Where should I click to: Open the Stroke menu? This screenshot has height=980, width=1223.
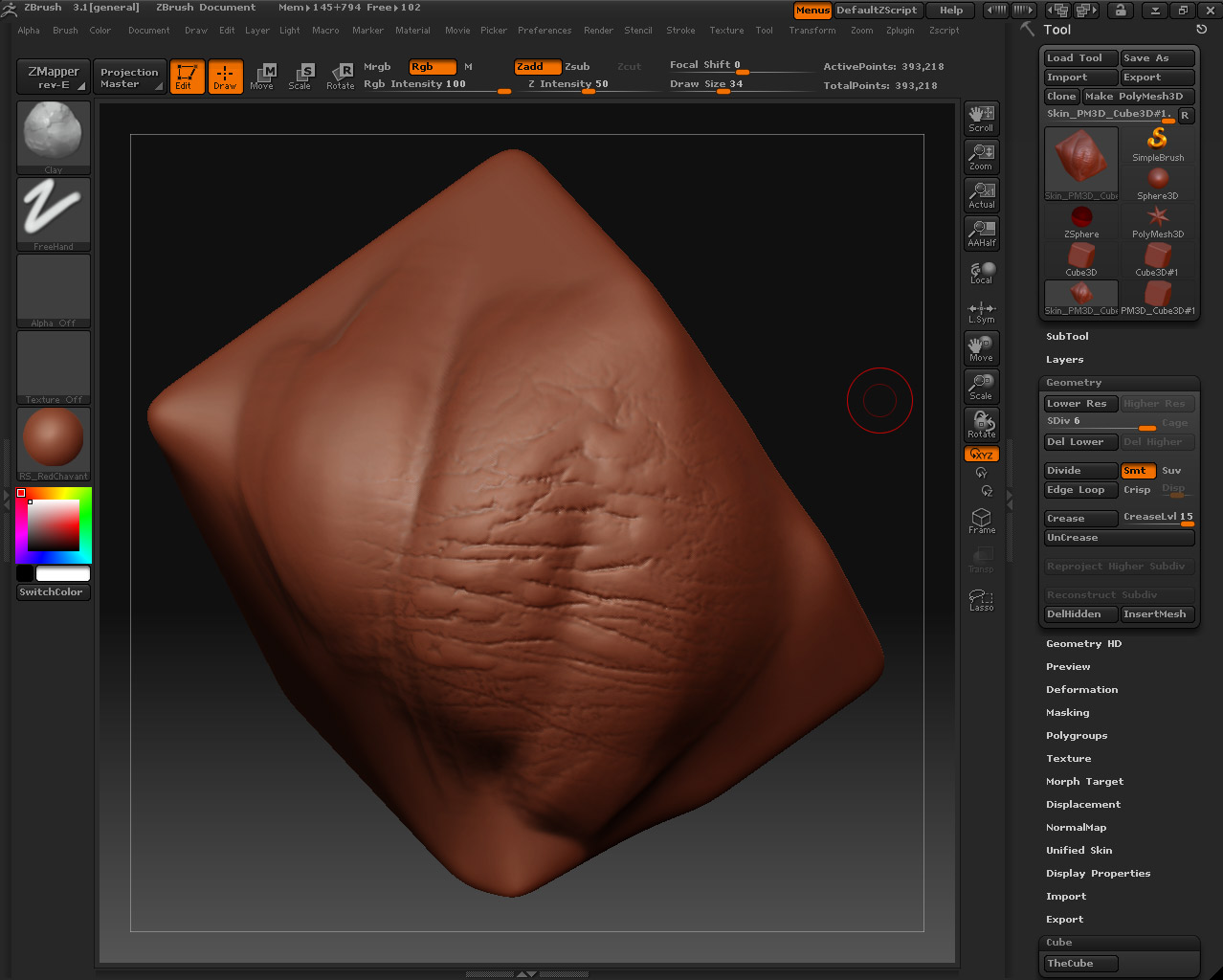[x=680, y=31]
